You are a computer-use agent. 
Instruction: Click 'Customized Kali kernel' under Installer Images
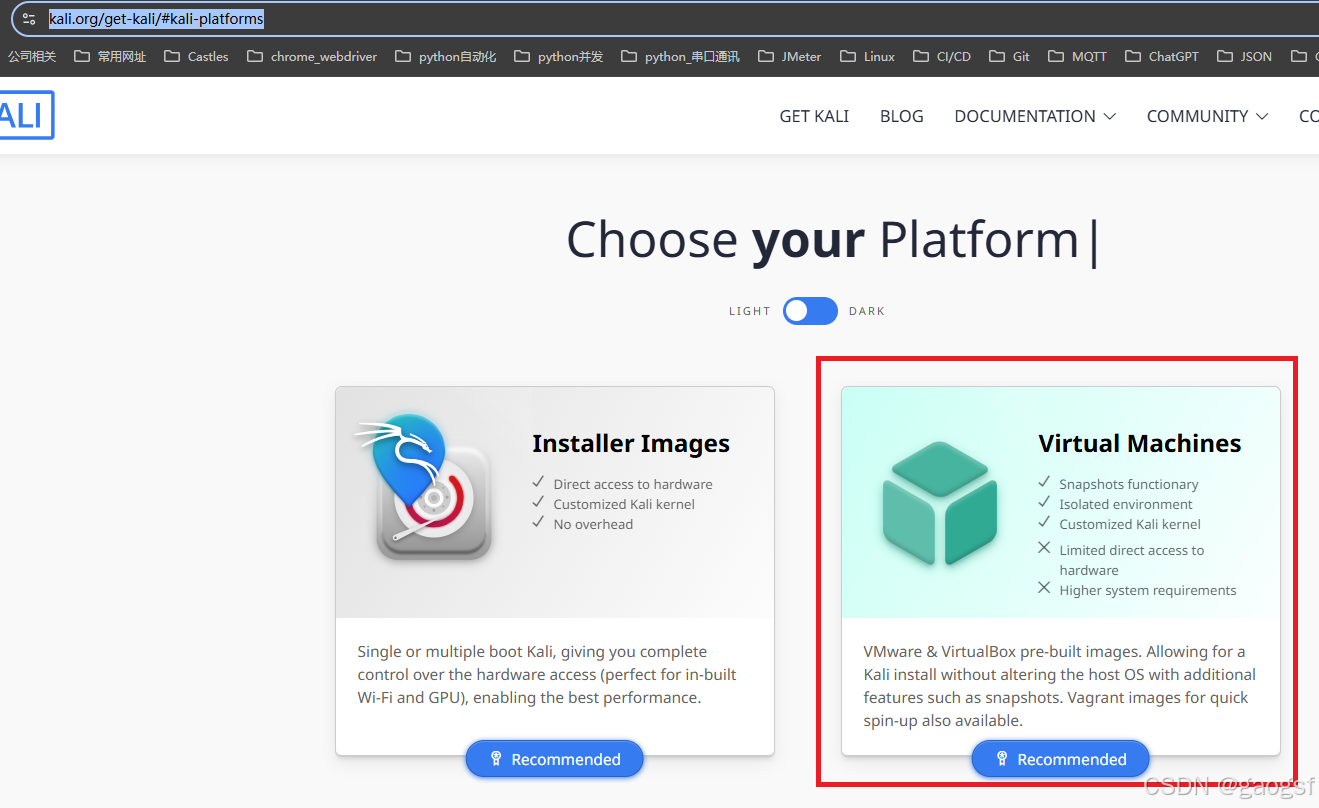pyautogui.click(x=624, y=504)
